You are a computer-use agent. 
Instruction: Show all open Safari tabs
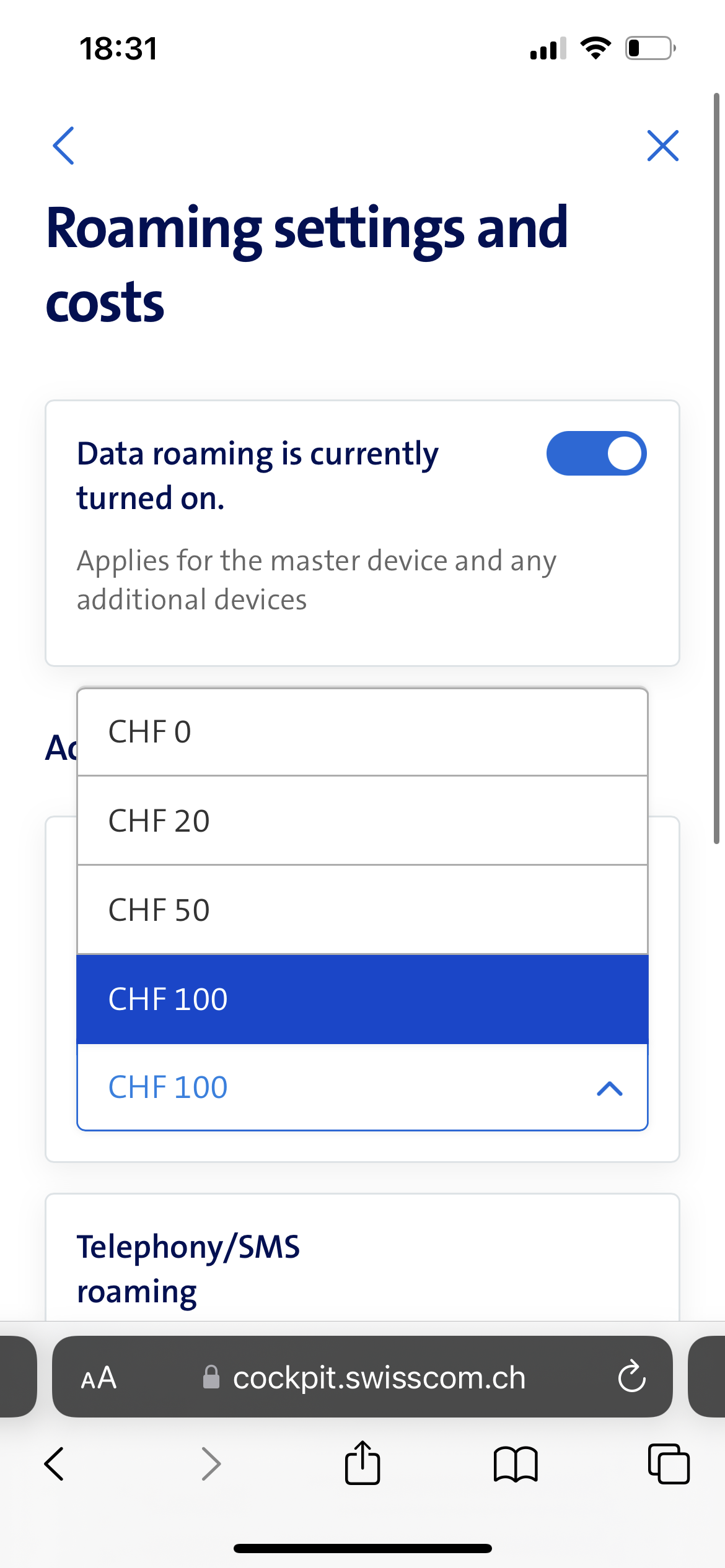(x=669, y=1464)
